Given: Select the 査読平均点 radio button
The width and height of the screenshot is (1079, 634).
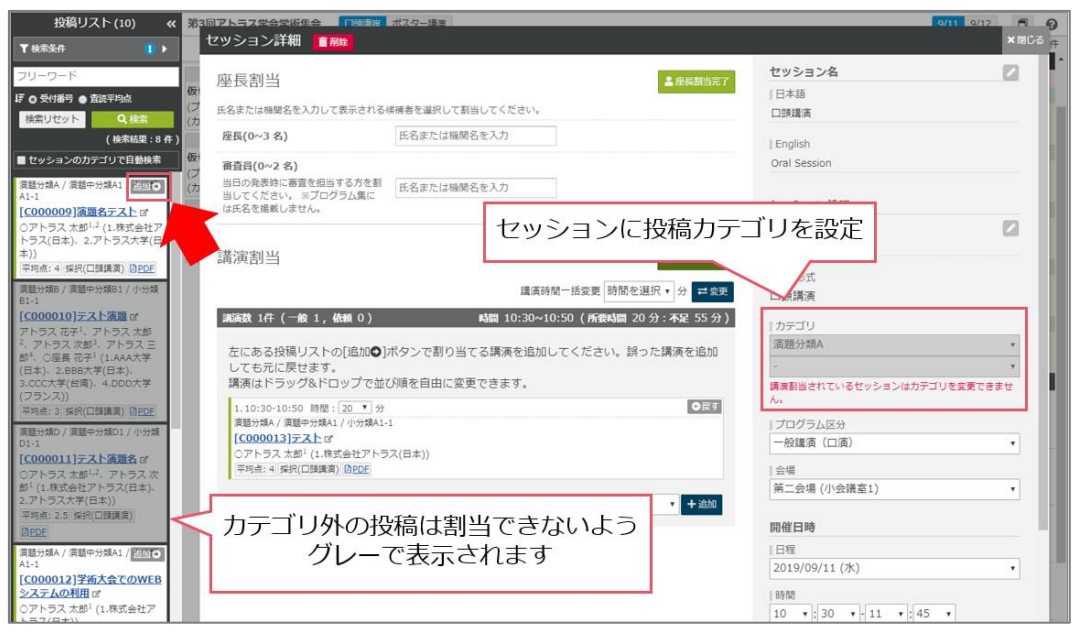Looking at the screenshot, I should pos(85,96).
